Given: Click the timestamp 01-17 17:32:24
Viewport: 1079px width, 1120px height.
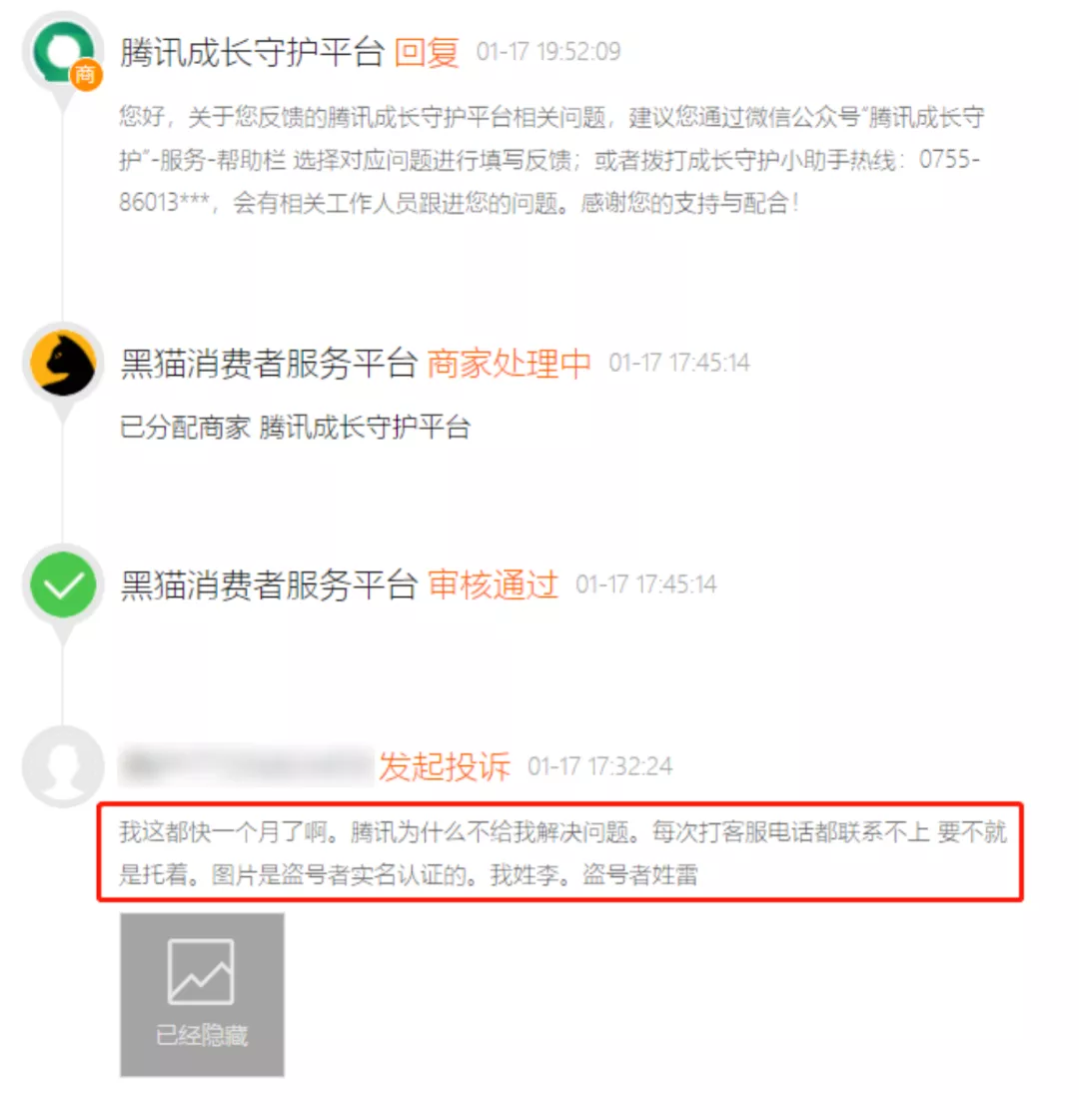Looking at the screenshot, I should point(599,766).
